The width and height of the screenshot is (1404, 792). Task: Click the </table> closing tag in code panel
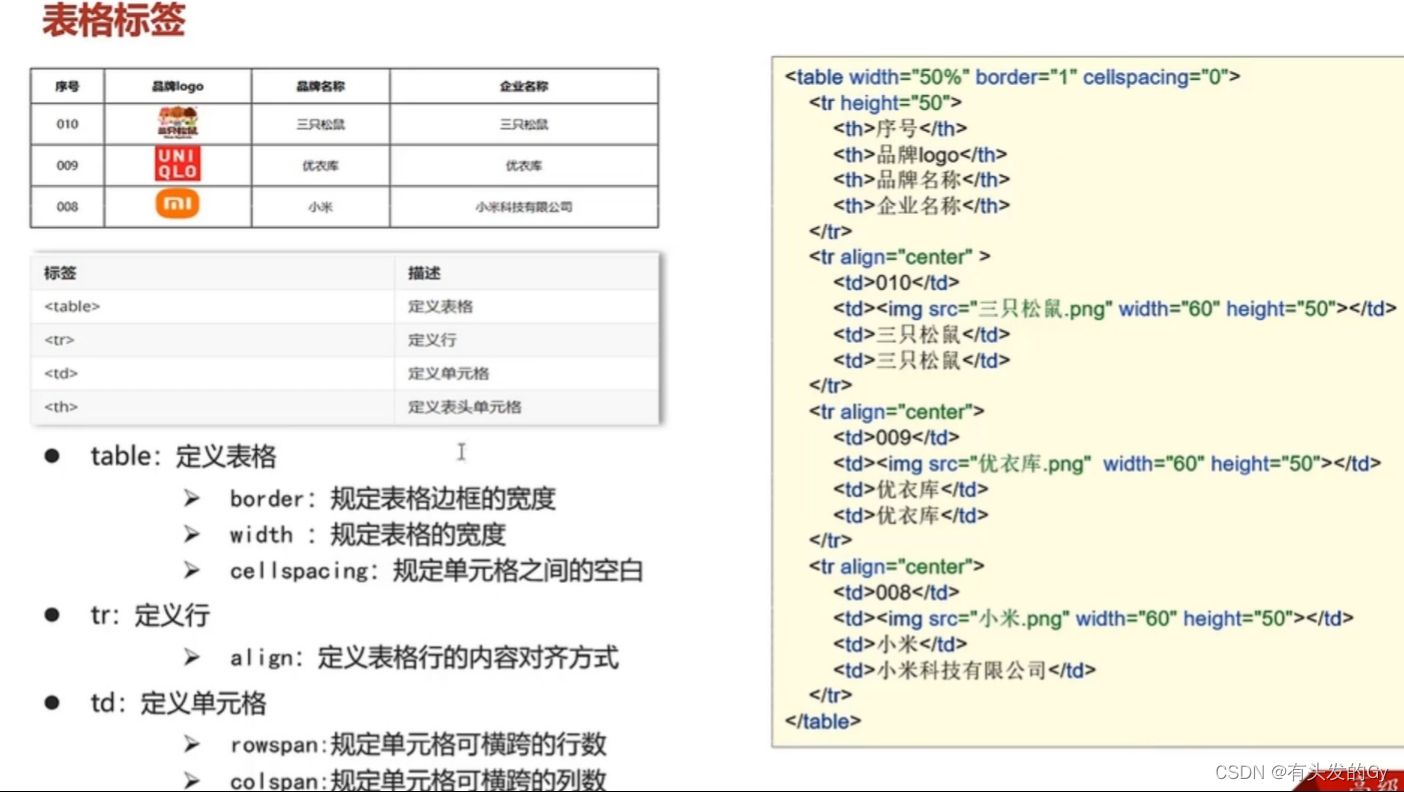pyautogui.click(x=822, y=721)
